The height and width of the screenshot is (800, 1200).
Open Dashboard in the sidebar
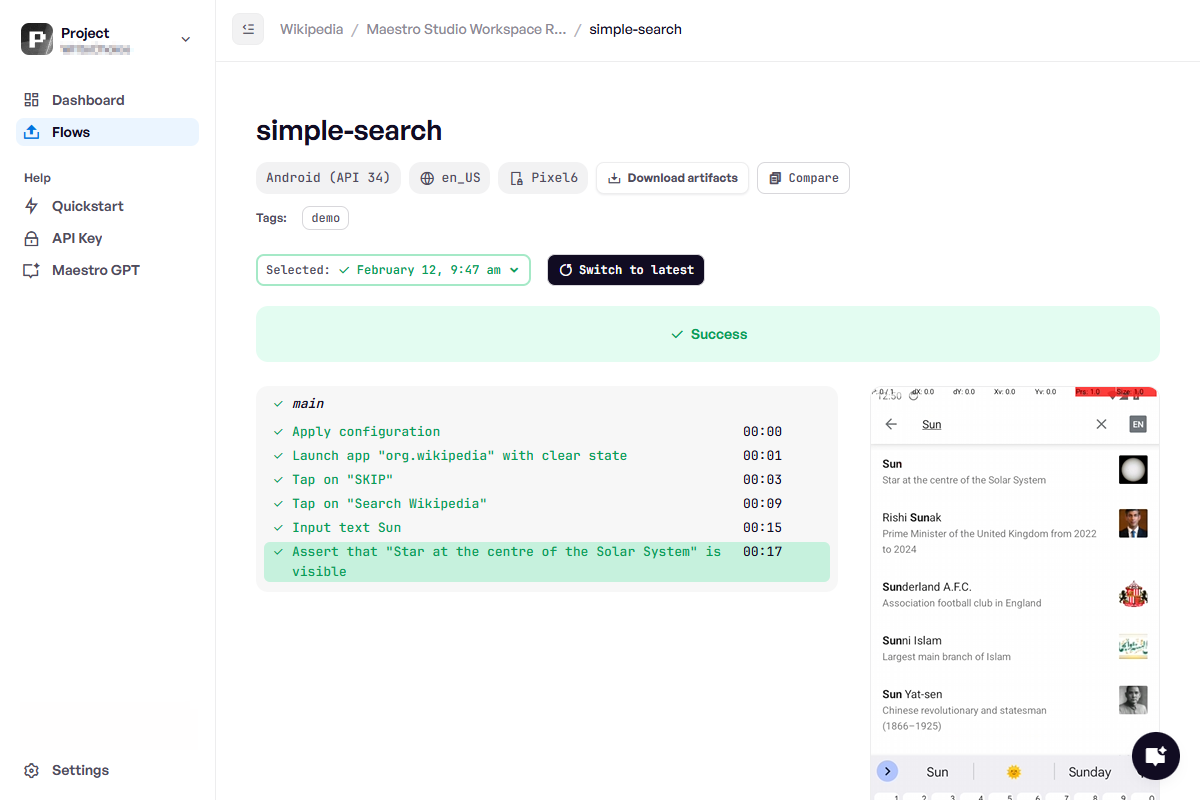pyautogui.click(x=88, y=100)
